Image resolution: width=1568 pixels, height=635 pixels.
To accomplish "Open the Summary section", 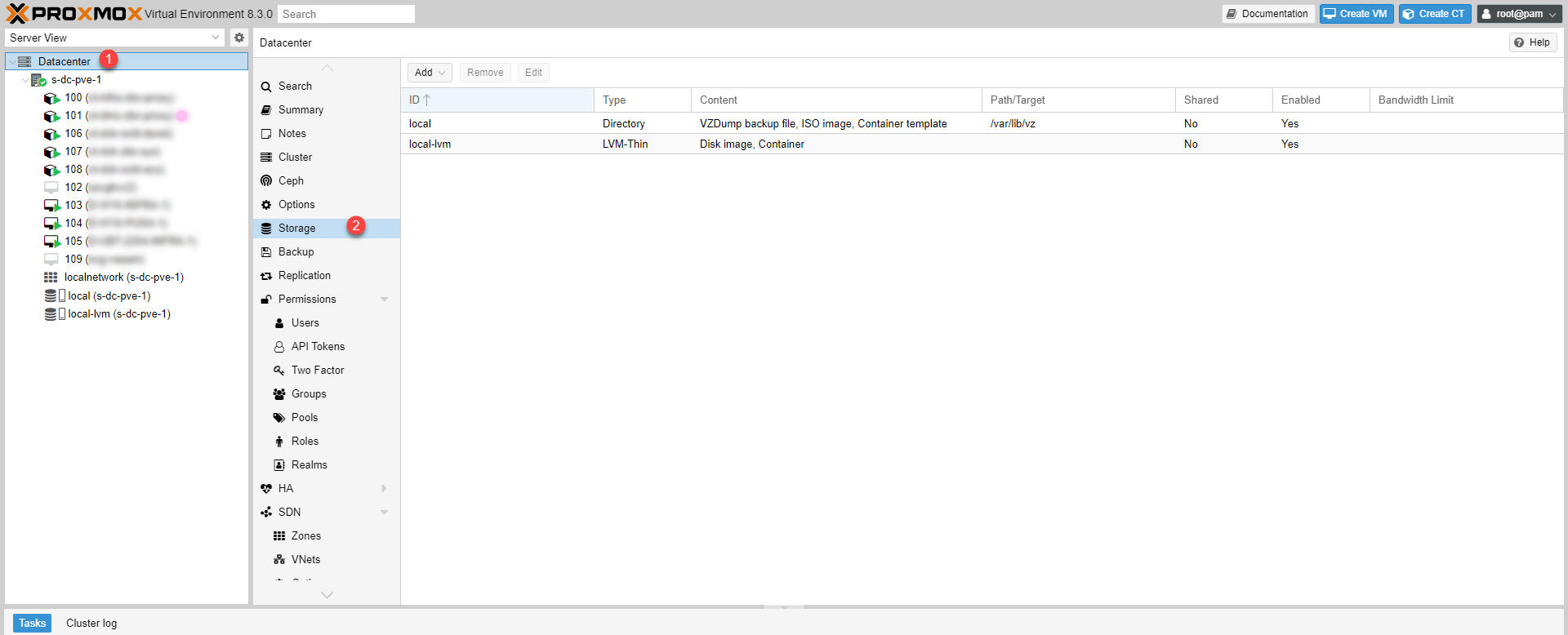I will coord(301,109).
